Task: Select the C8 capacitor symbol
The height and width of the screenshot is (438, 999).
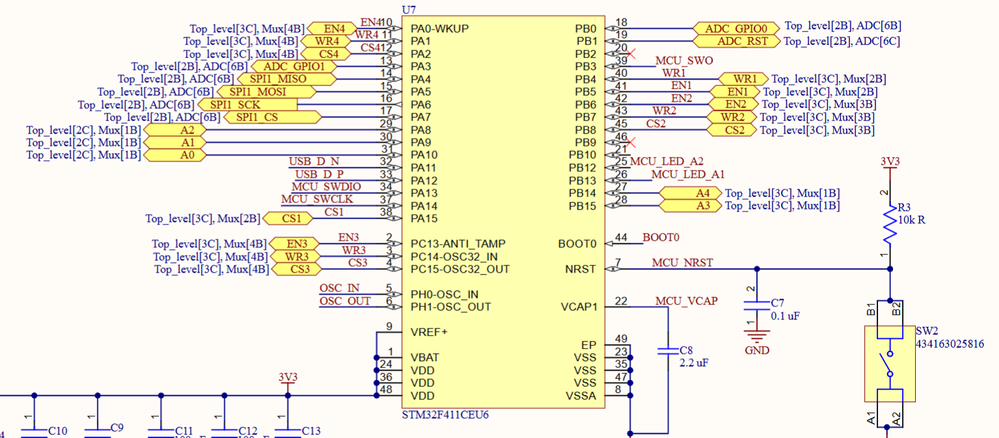Action: click(667, 351)
